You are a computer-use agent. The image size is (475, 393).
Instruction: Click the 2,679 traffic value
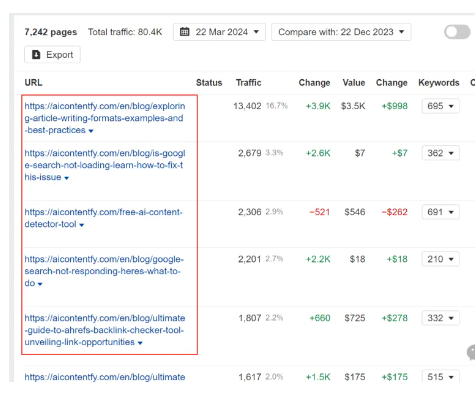(249, 153)
